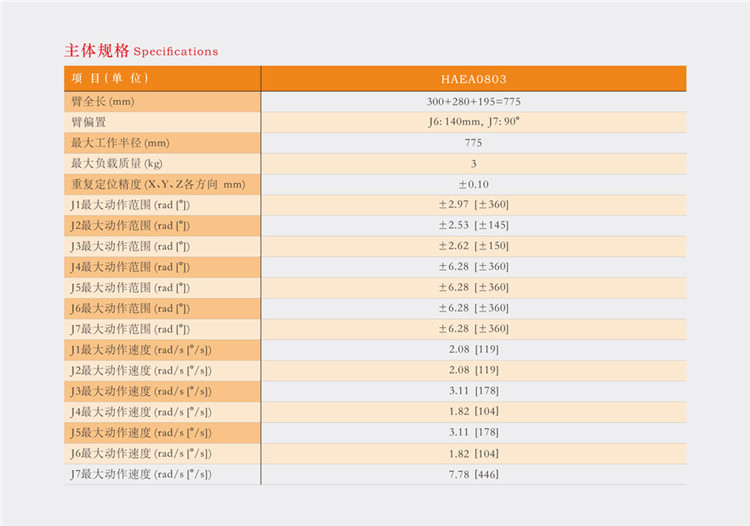
Task: Click the 'J5最大动作速度' label
Action: pyautogui.click(x=141, y=433)
